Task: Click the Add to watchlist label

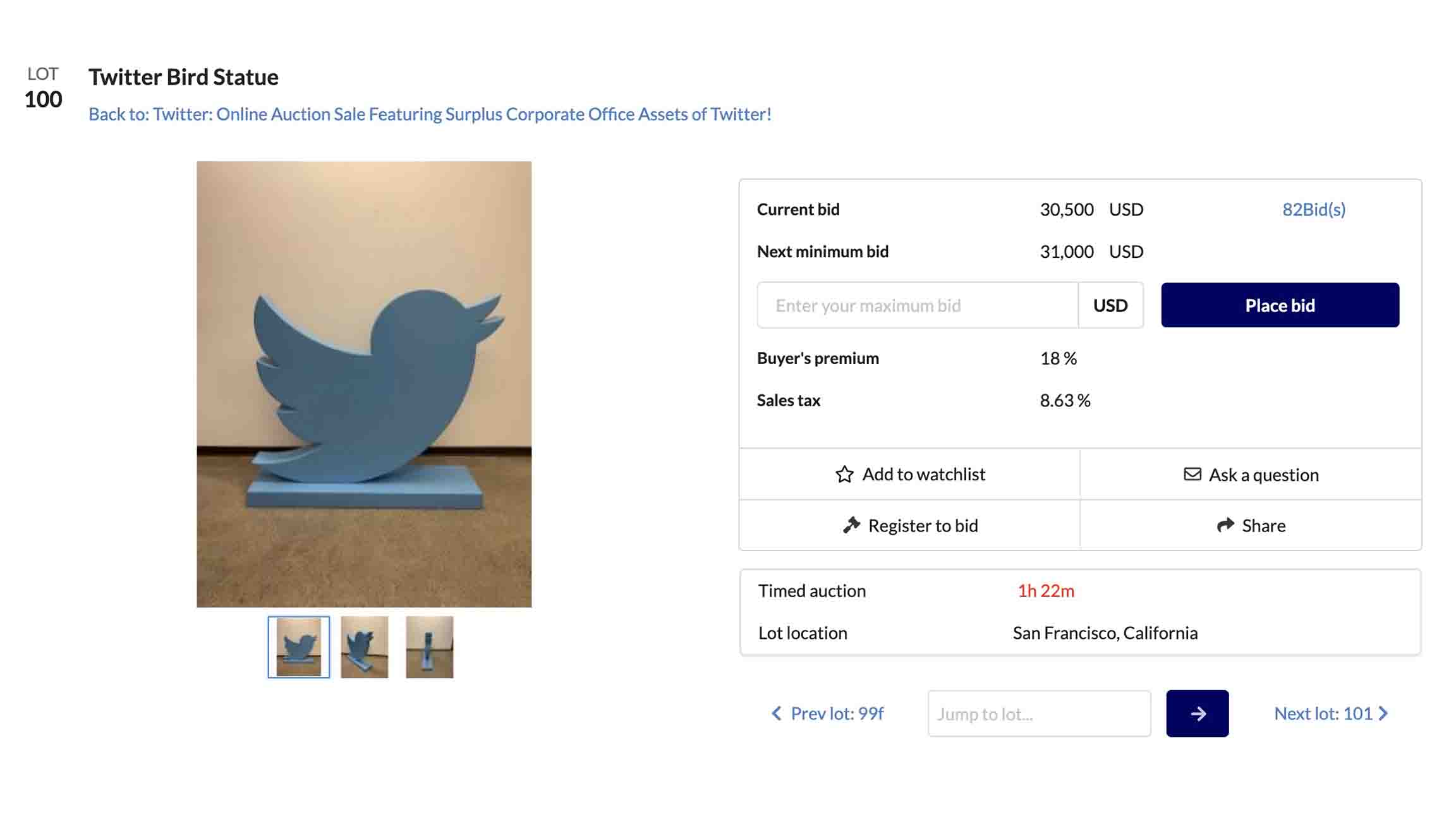Action: click(x=923, y=474)
